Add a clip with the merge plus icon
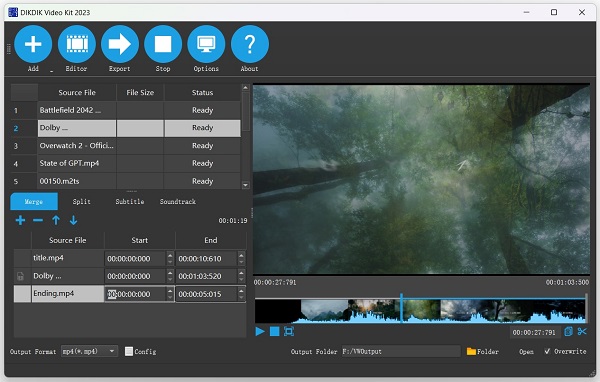 pyautogui.click(x=20, y=220)
